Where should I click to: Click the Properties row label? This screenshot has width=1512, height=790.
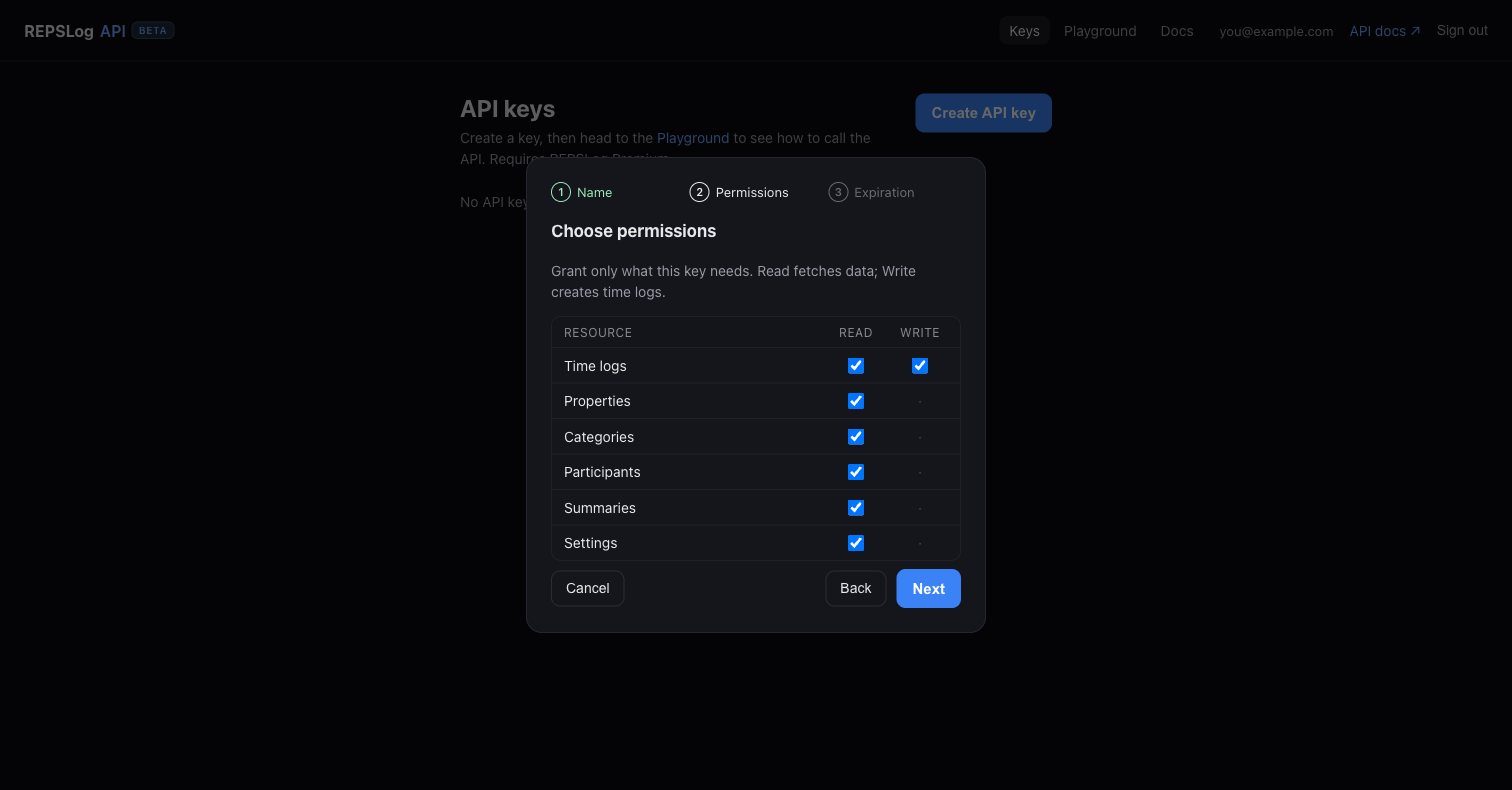(x=597, y=401)
